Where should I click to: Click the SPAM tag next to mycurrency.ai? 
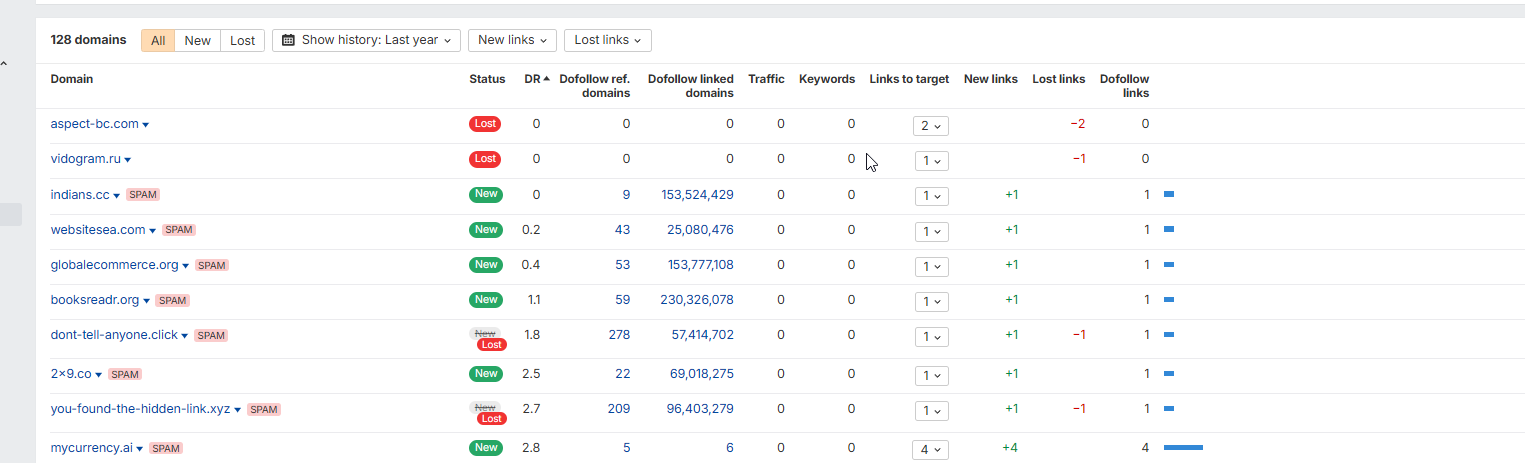(x=166, y=448)
